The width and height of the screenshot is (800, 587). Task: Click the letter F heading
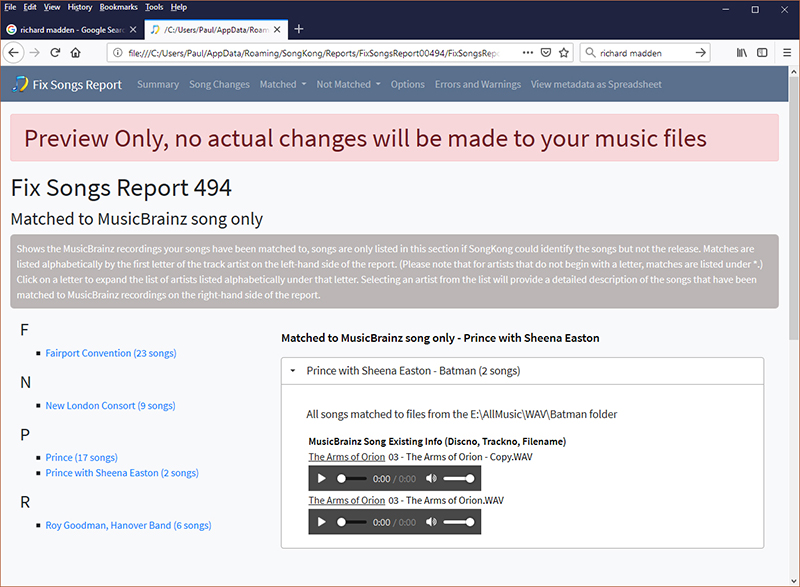[24, 330]
